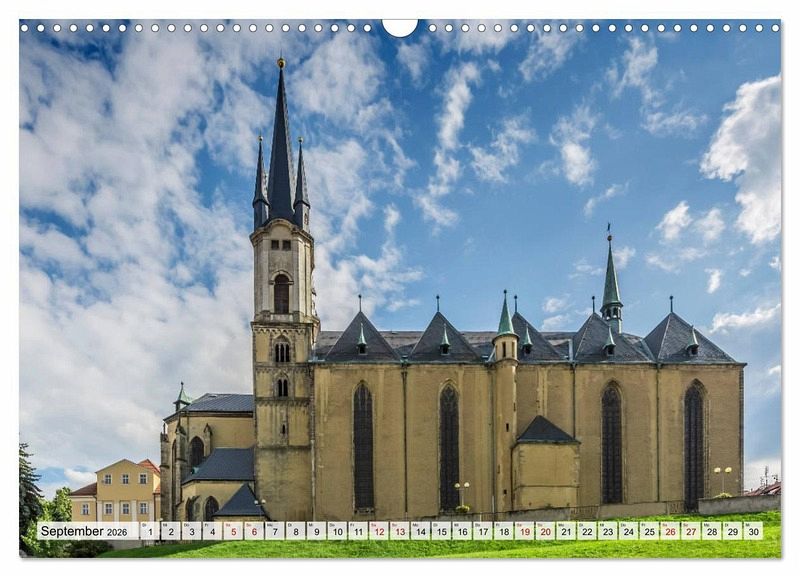The image size is (800, 577).
Task: Click the red date 27
Action: coord(690,531)
